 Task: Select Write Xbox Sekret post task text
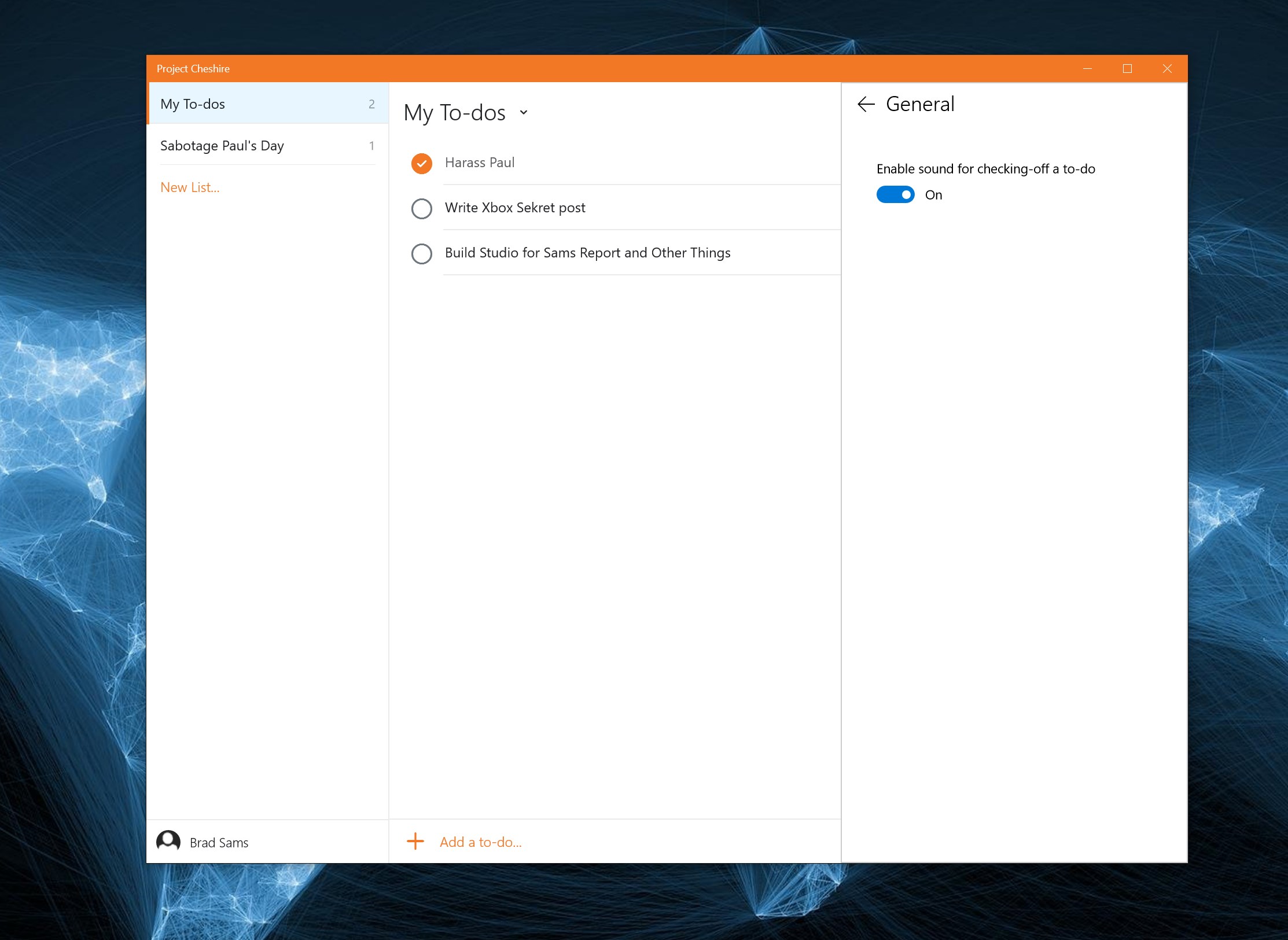(515, 208)
